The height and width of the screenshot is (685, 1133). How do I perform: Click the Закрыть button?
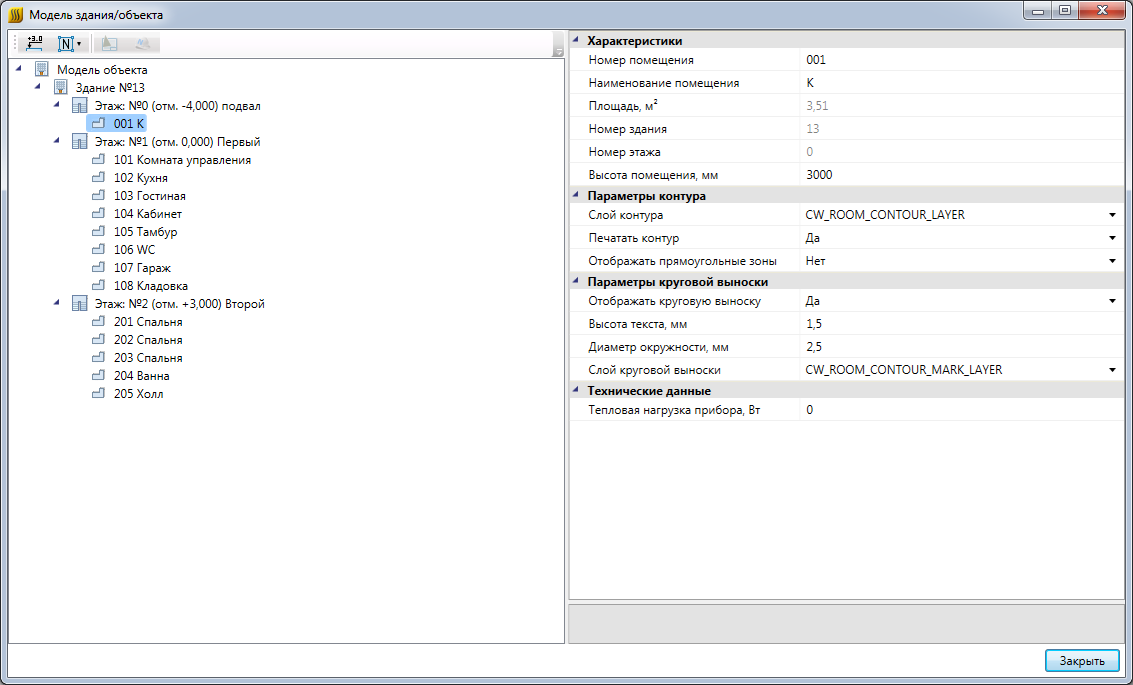(x=1082, y=660)
